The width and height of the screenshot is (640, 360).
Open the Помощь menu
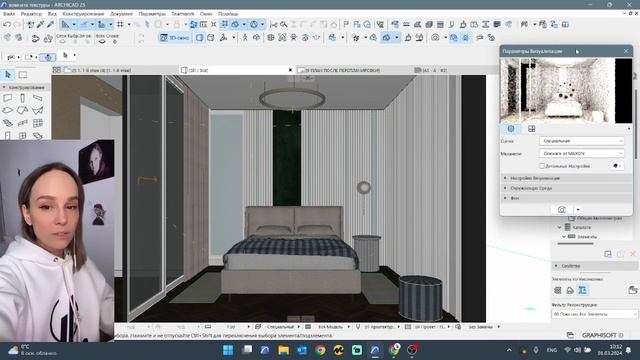click(228, 14)
